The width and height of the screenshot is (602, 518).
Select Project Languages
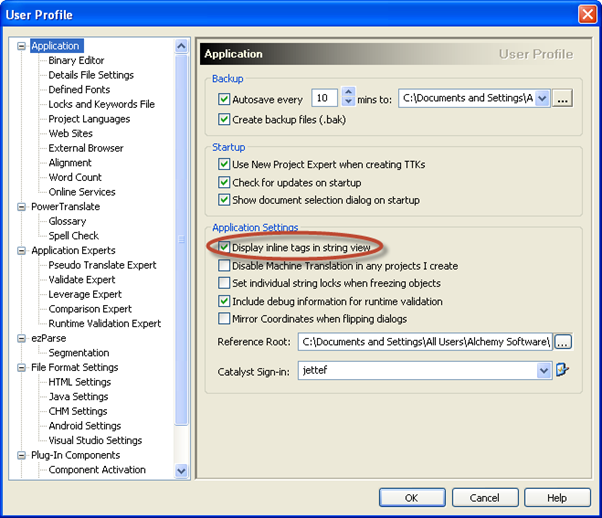pos(89,119)
